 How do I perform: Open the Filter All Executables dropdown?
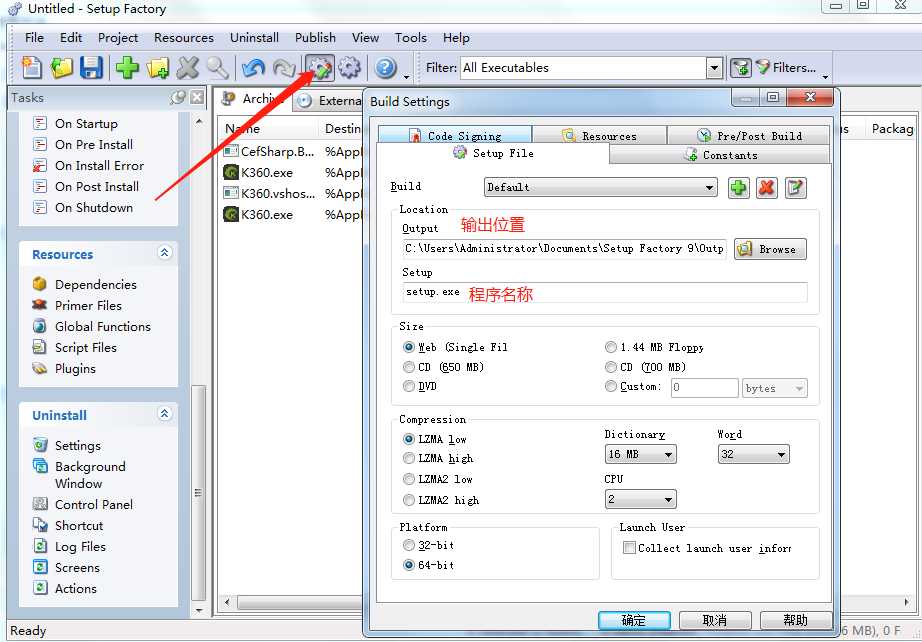[714, 68]
